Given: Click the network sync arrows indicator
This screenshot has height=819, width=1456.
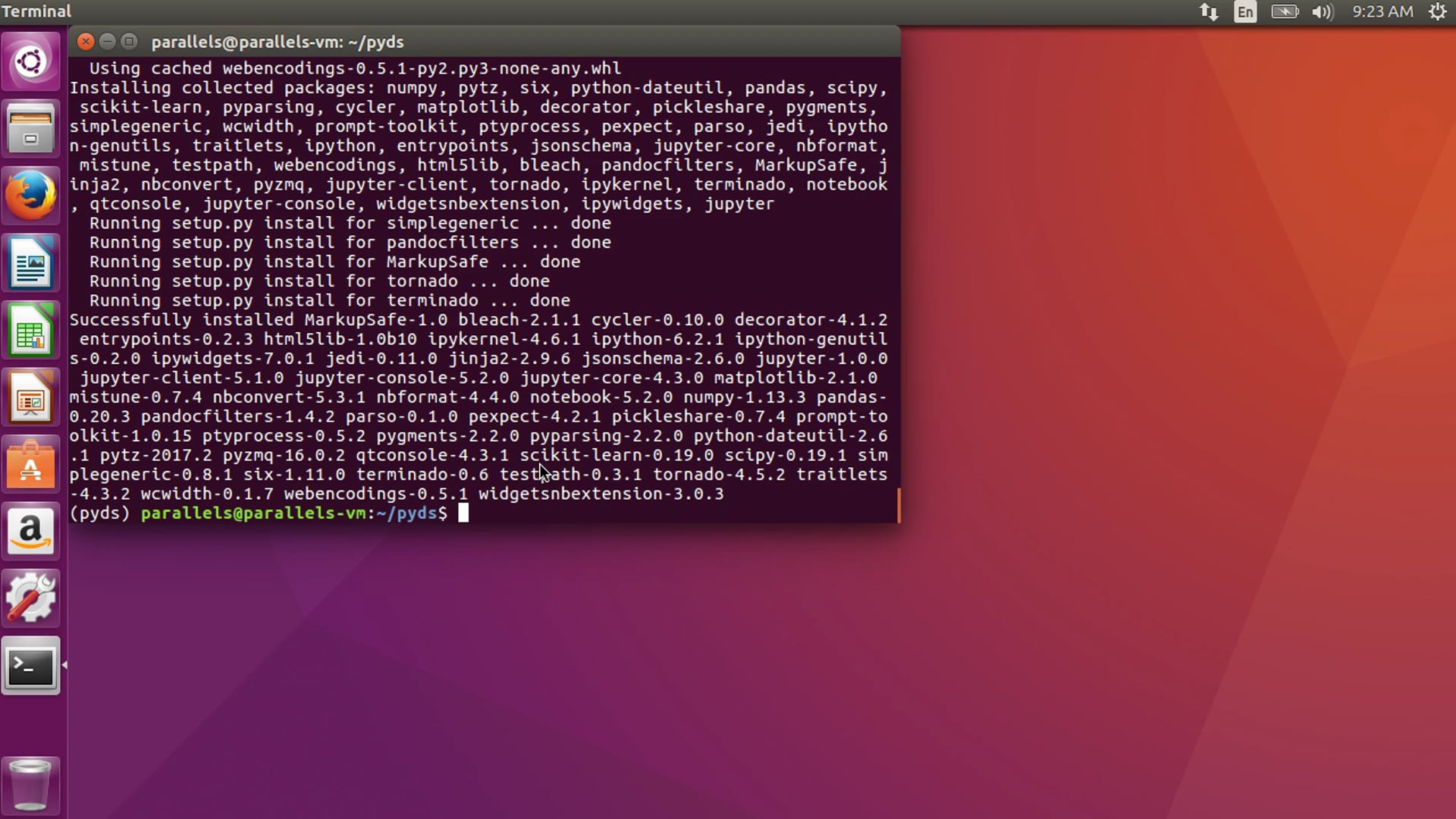Looking at the screenshot, I should click(x=1209, y=11).
